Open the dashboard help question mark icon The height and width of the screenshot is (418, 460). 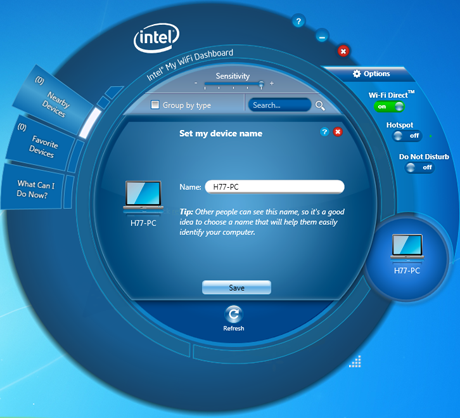[x=298, y=22]
